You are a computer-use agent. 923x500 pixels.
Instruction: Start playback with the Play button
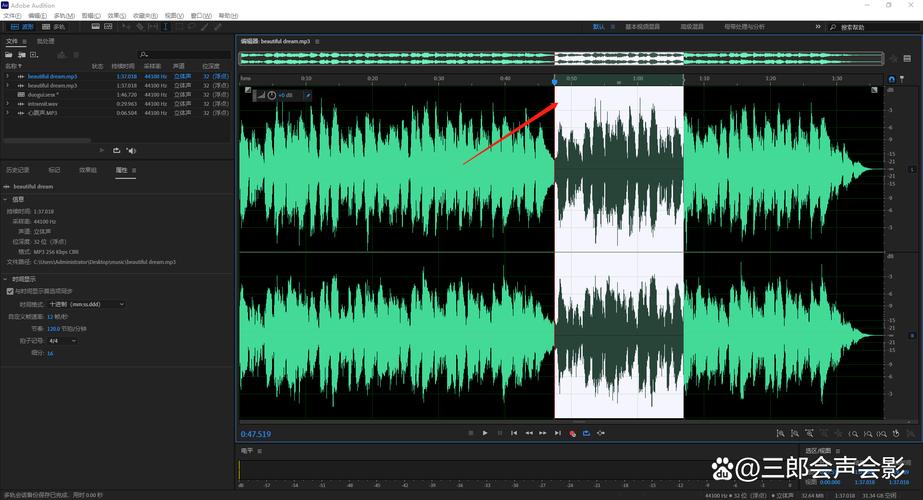coord(485,433)
